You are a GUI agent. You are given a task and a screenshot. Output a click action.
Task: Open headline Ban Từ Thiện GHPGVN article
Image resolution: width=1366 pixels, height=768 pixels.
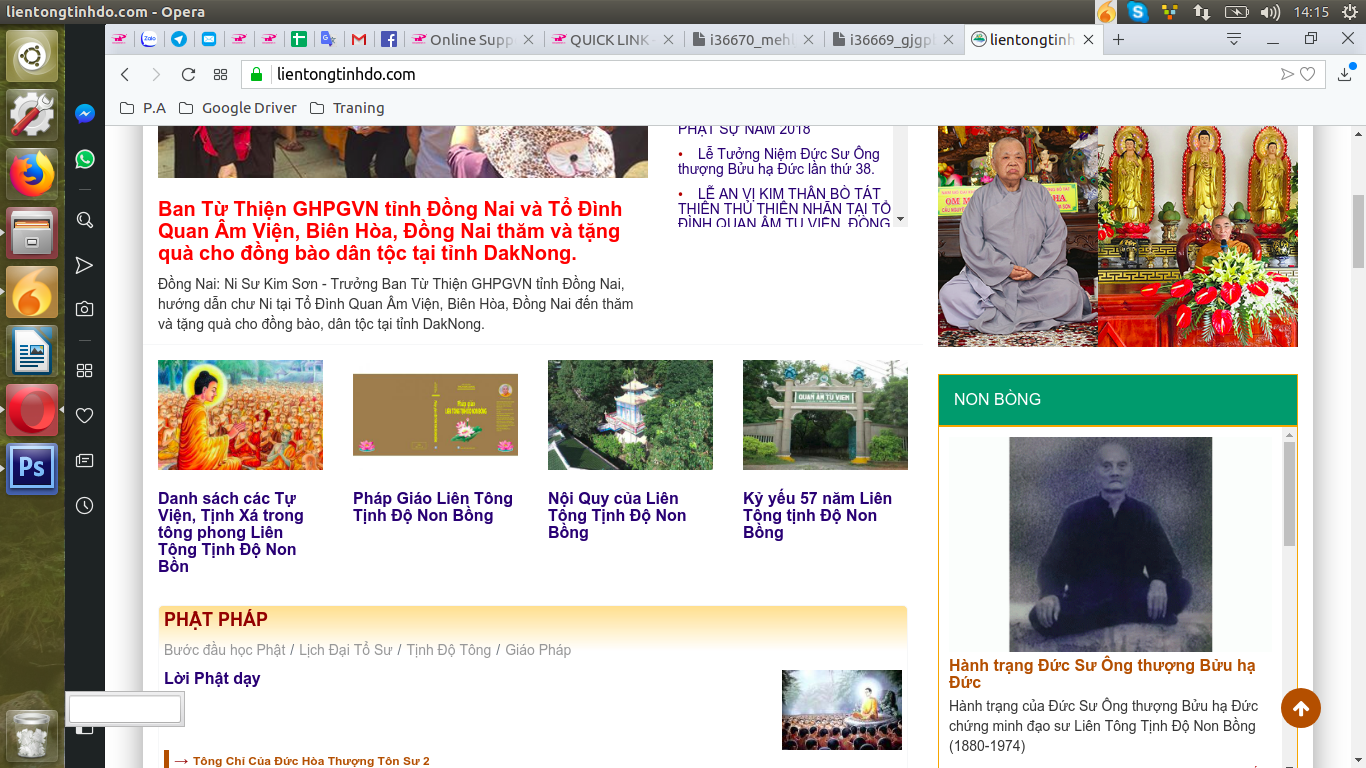click(x=390, y=231)
